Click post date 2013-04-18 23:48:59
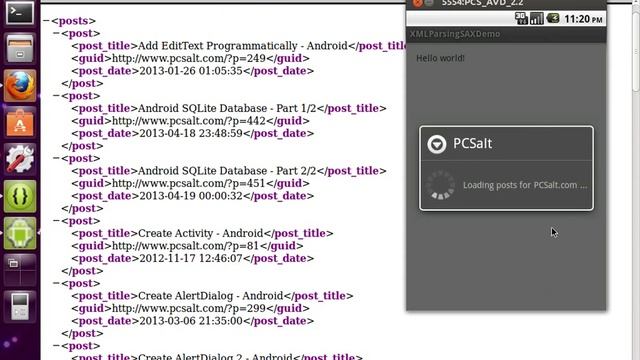640x360 pixels. (x=191, y=133)
